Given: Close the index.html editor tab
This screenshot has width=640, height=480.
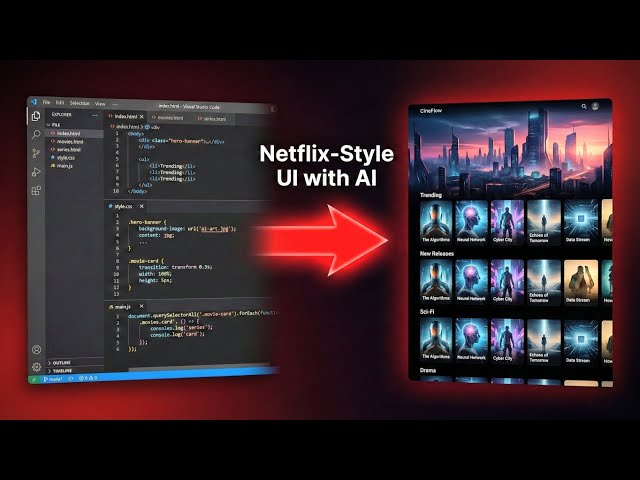Looking at the screenshot, I should pyautogui.click(x=142, y=117).
